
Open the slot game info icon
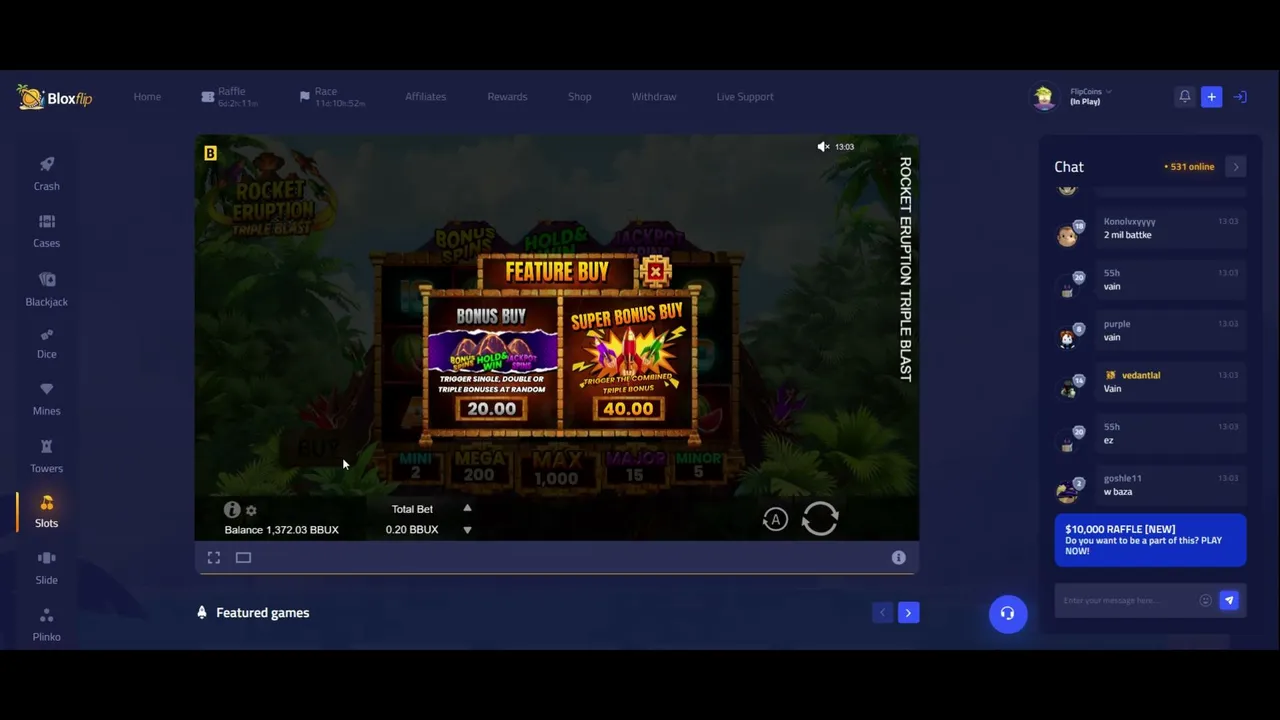click(232, 510)
